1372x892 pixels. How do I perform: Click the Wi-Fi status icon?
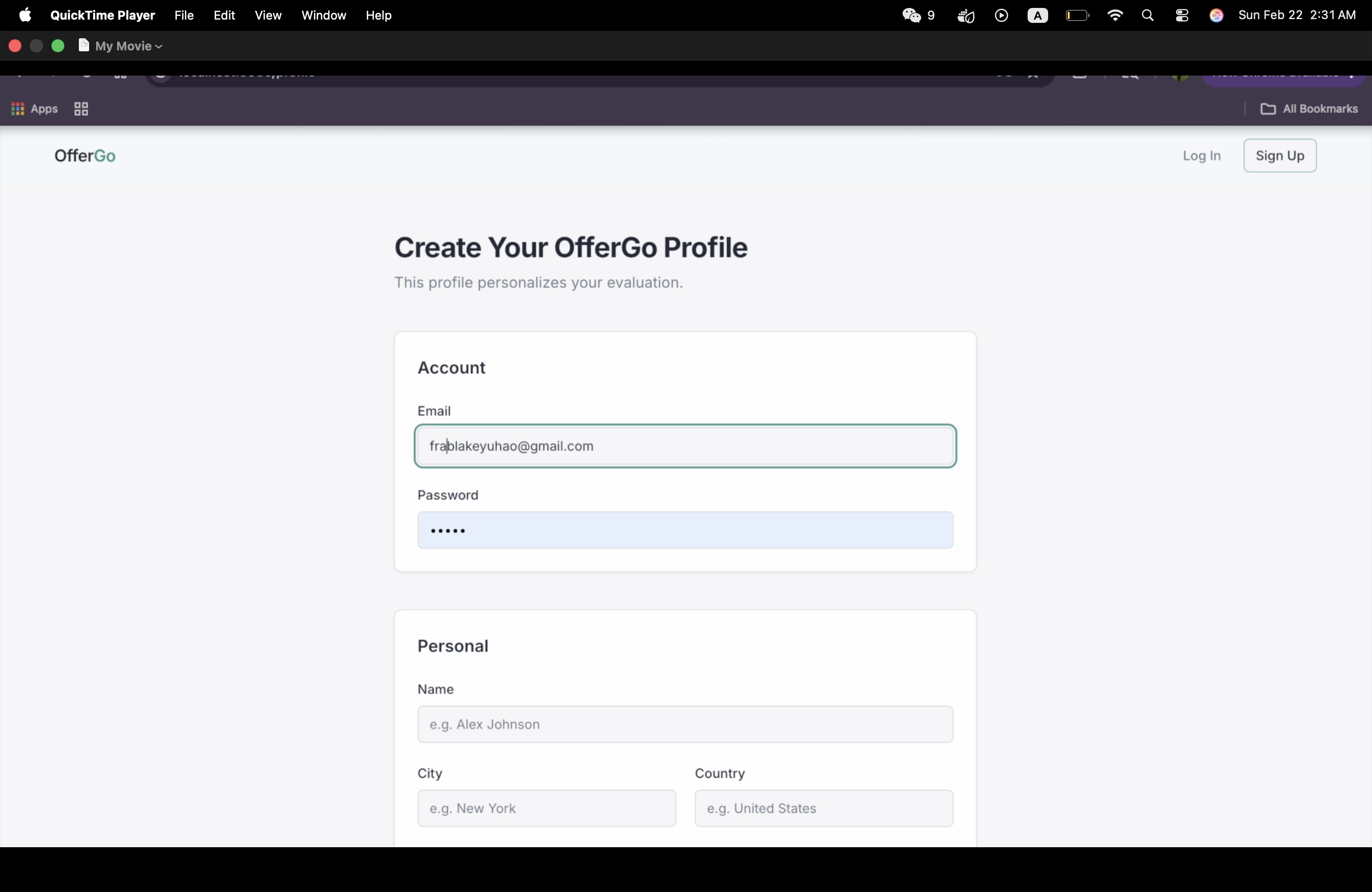coord(1115,15)
